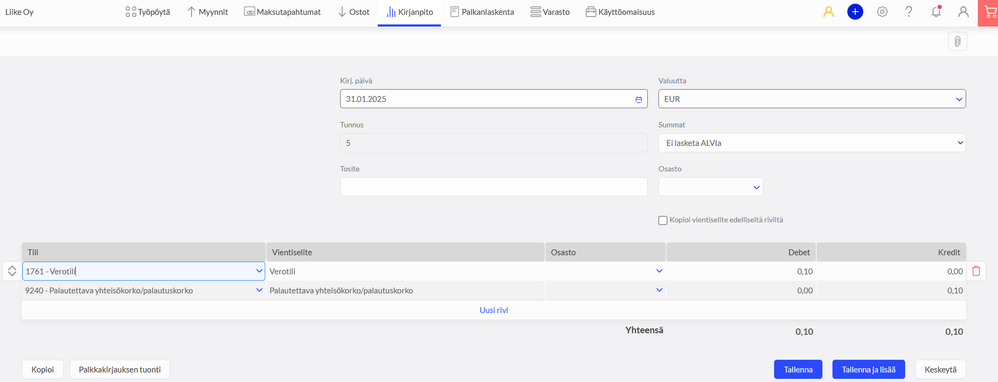Screen dimensions: 998x382
Task: Open the Summat 'Ei lasketa ALVIa' dropdown
Action: (x=812, y=143)
